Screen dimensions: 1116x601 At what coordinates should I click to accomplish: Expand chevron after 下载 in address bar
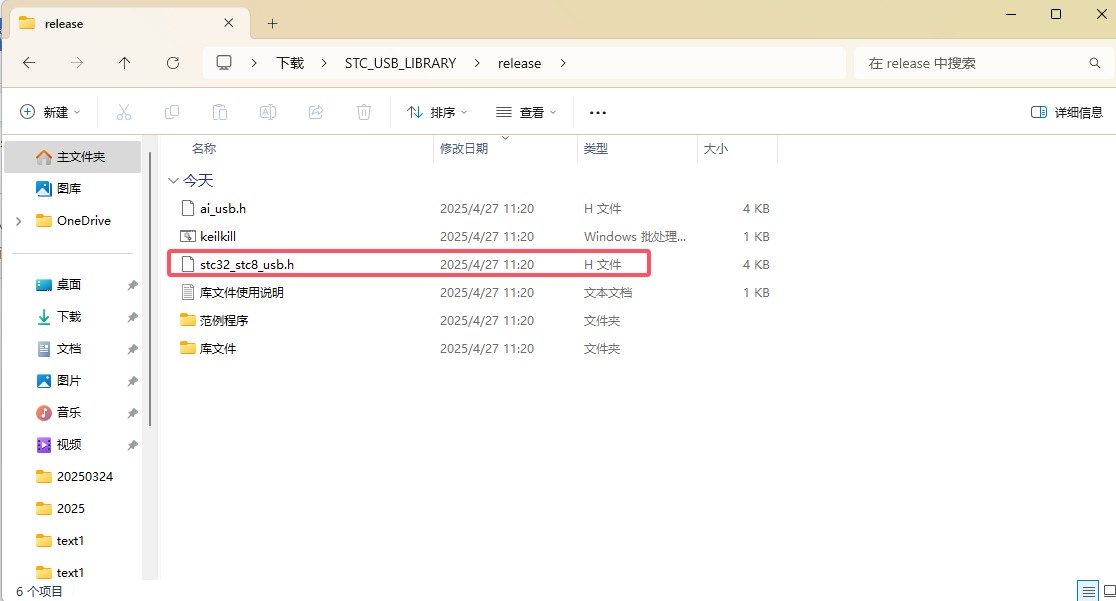324,63
